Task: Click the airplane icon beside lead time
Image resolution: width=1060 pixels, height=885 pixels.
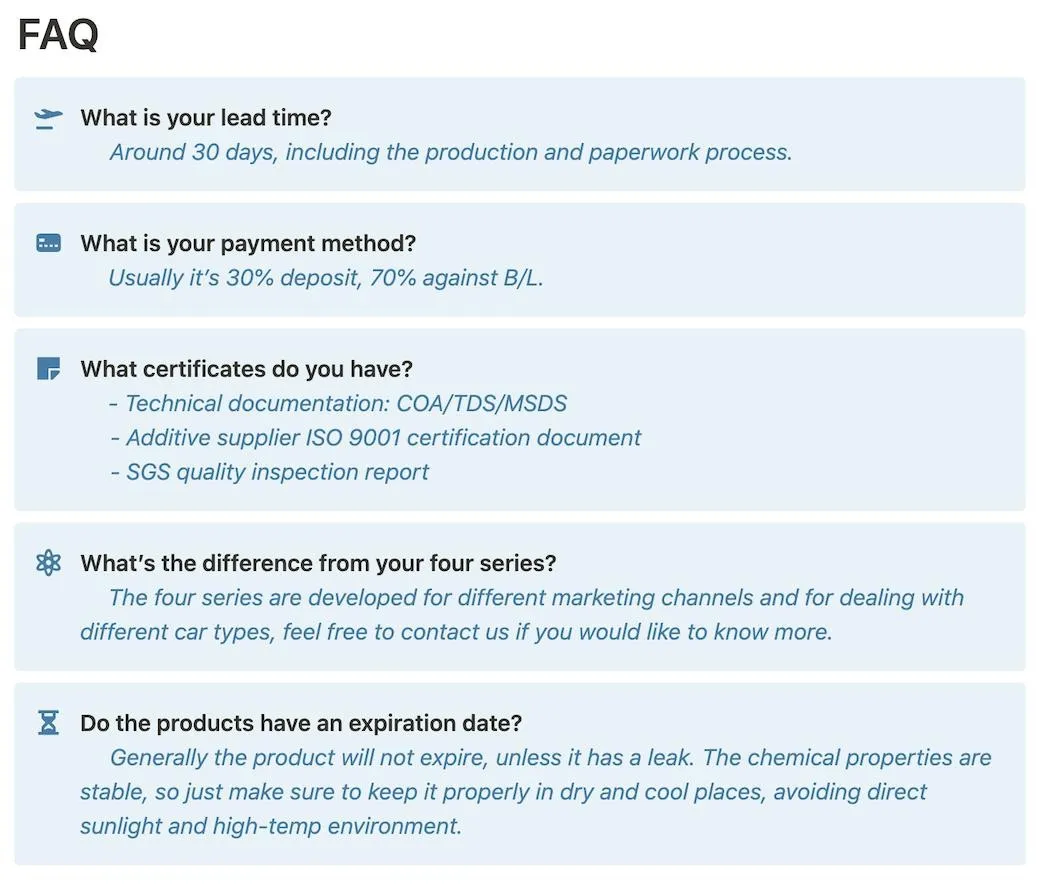Action: [x=48, y=119]
